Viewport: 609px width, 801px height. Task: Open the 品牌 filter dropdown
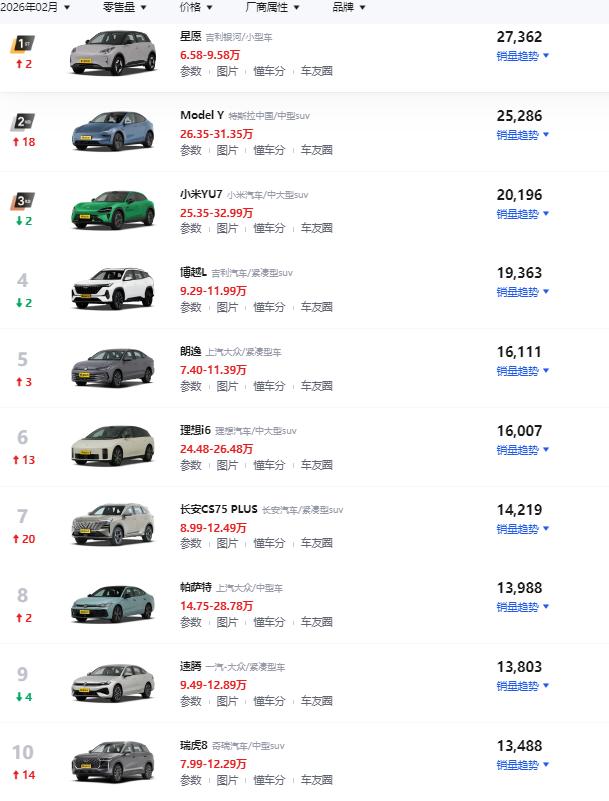349,7
